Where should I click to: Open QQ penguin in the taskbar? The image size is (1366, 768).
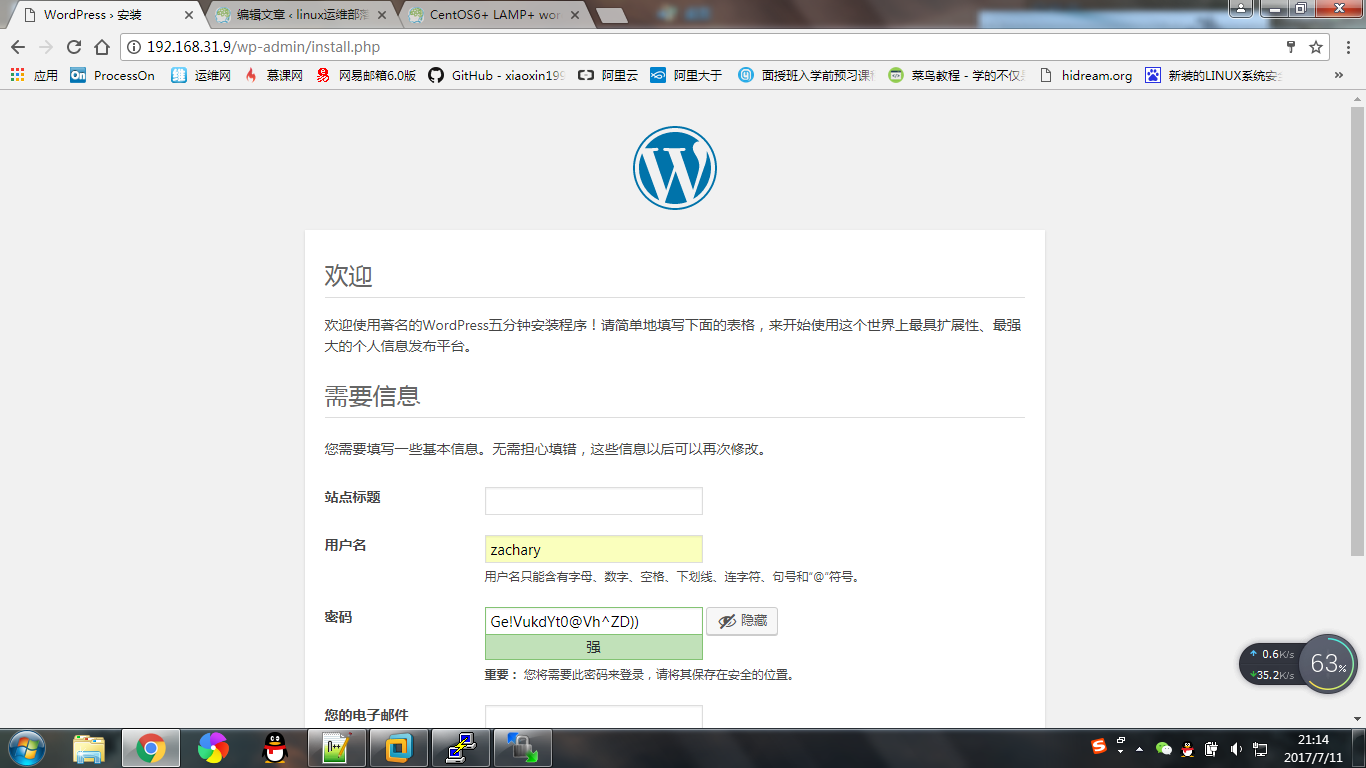[275, 748]
